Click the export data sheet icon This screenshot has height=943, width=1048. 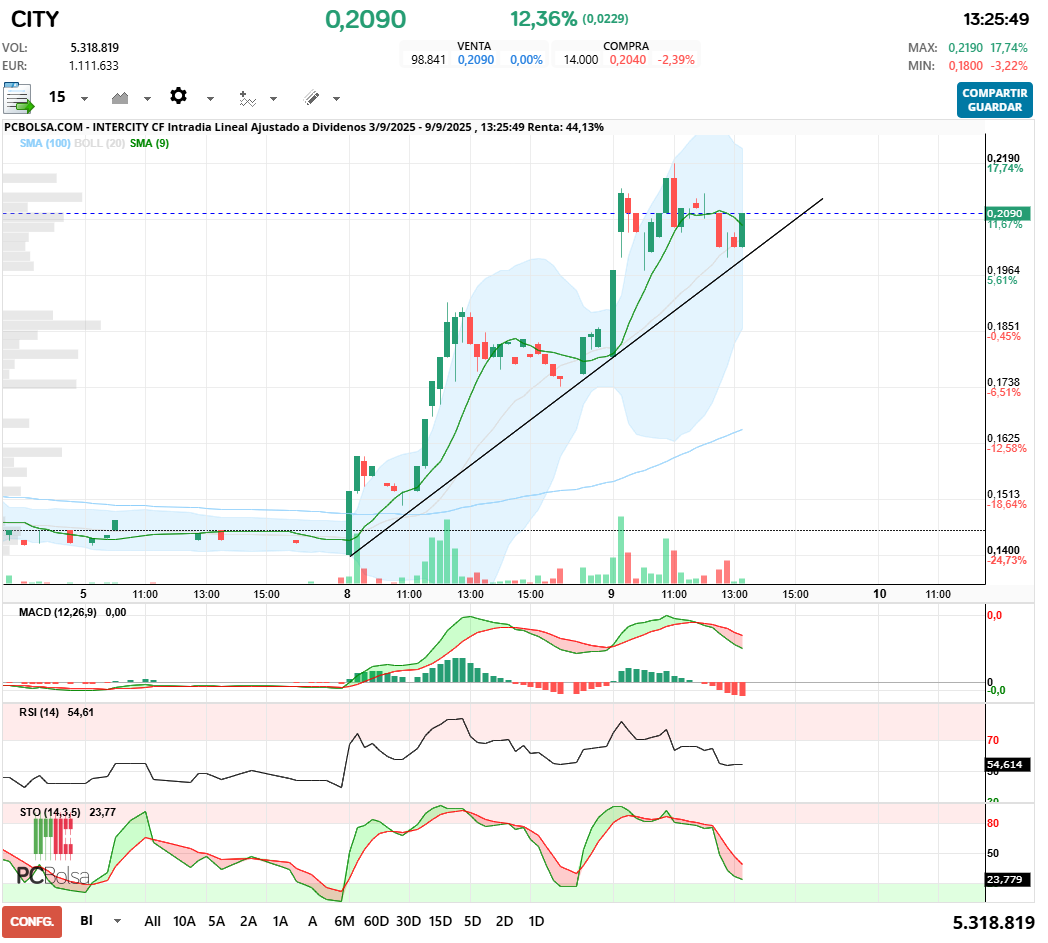click(18, 98)
